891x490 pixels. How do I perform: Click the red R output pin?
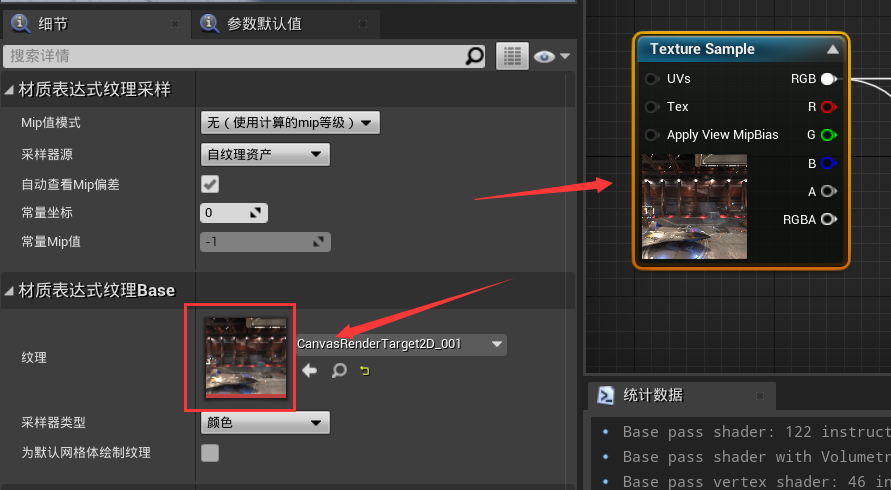[x=828, y=107]
